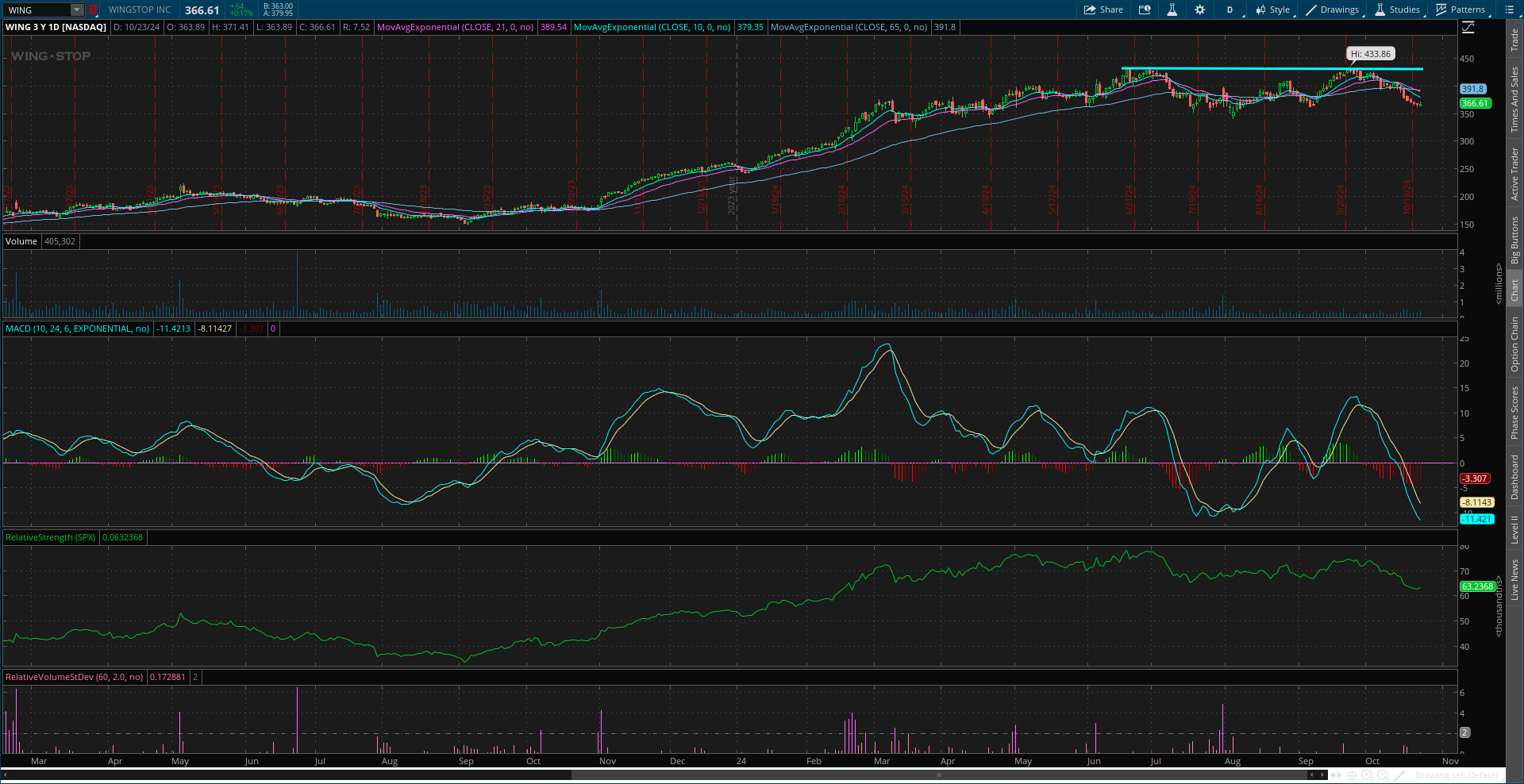Click the C: 366.61 close value
Screen dimensions: 1524x784
click(x=317, y=27)
